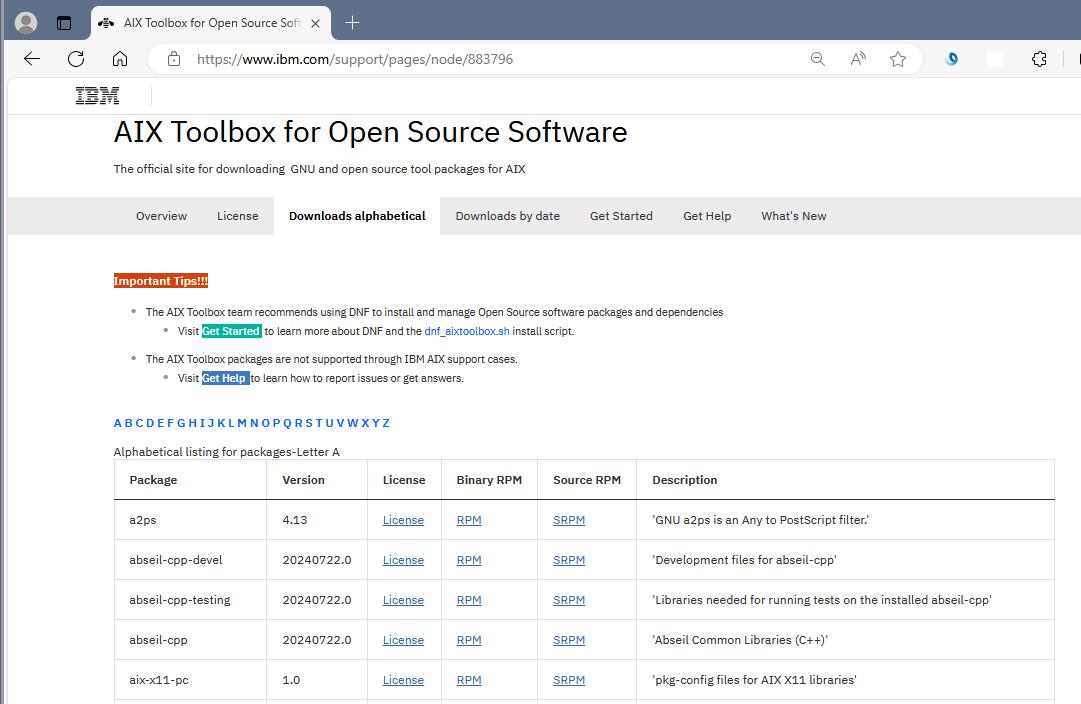Open the License link for aix-x11-pc

coord(403,680)
